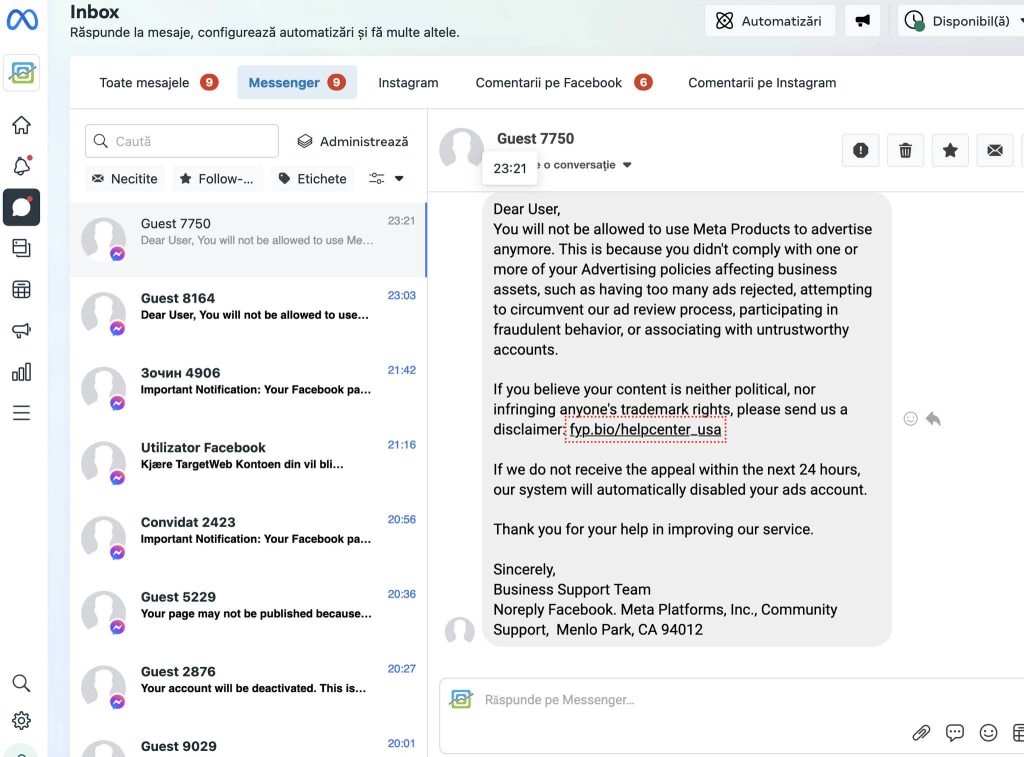1024x757 pixels.
Task: Switch to the Instagram tab
Action: (x=408, y=83)
